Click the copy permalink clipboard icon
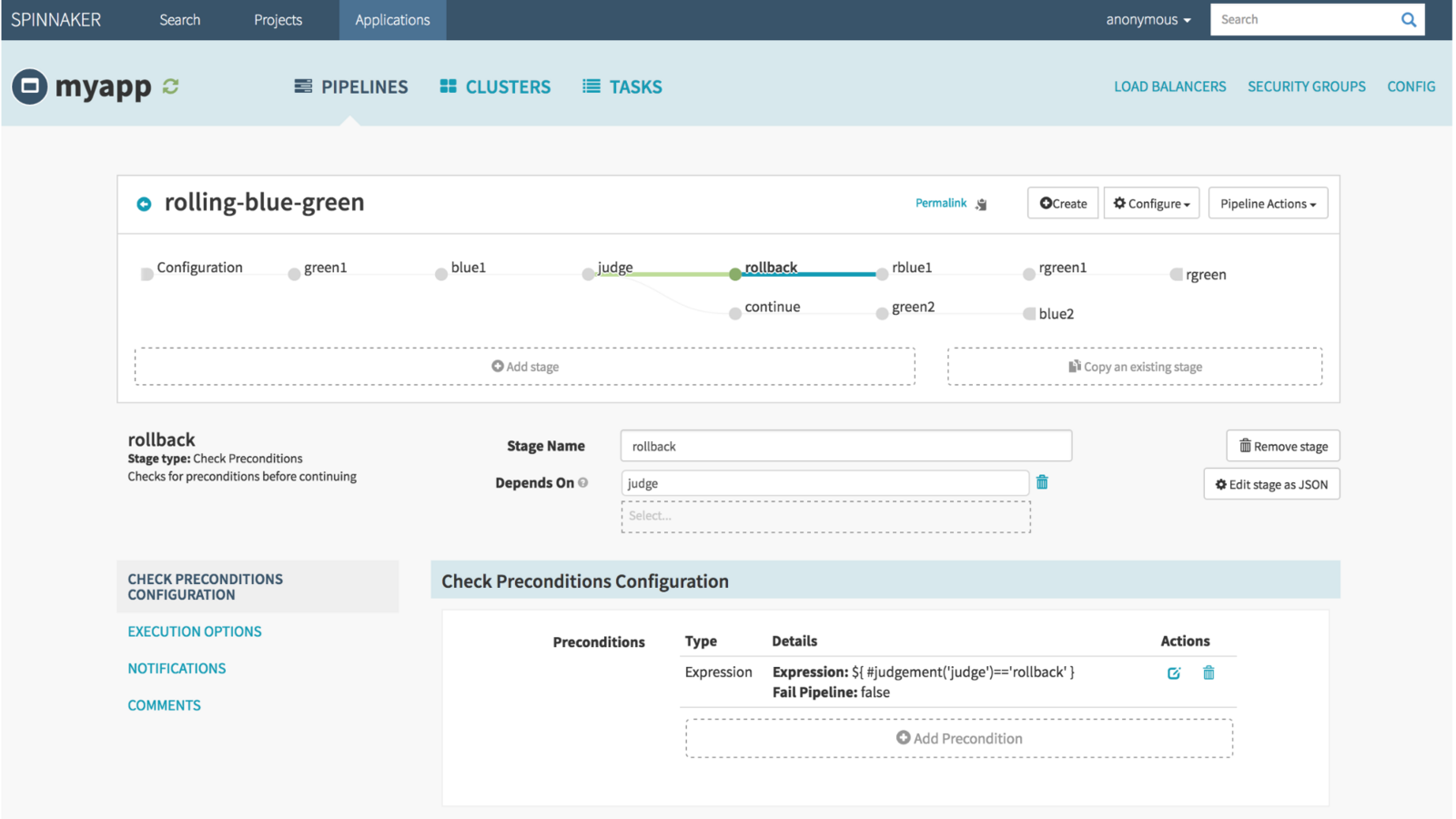1456x819 pixels. pyautogui.click(x=981, y=204)
